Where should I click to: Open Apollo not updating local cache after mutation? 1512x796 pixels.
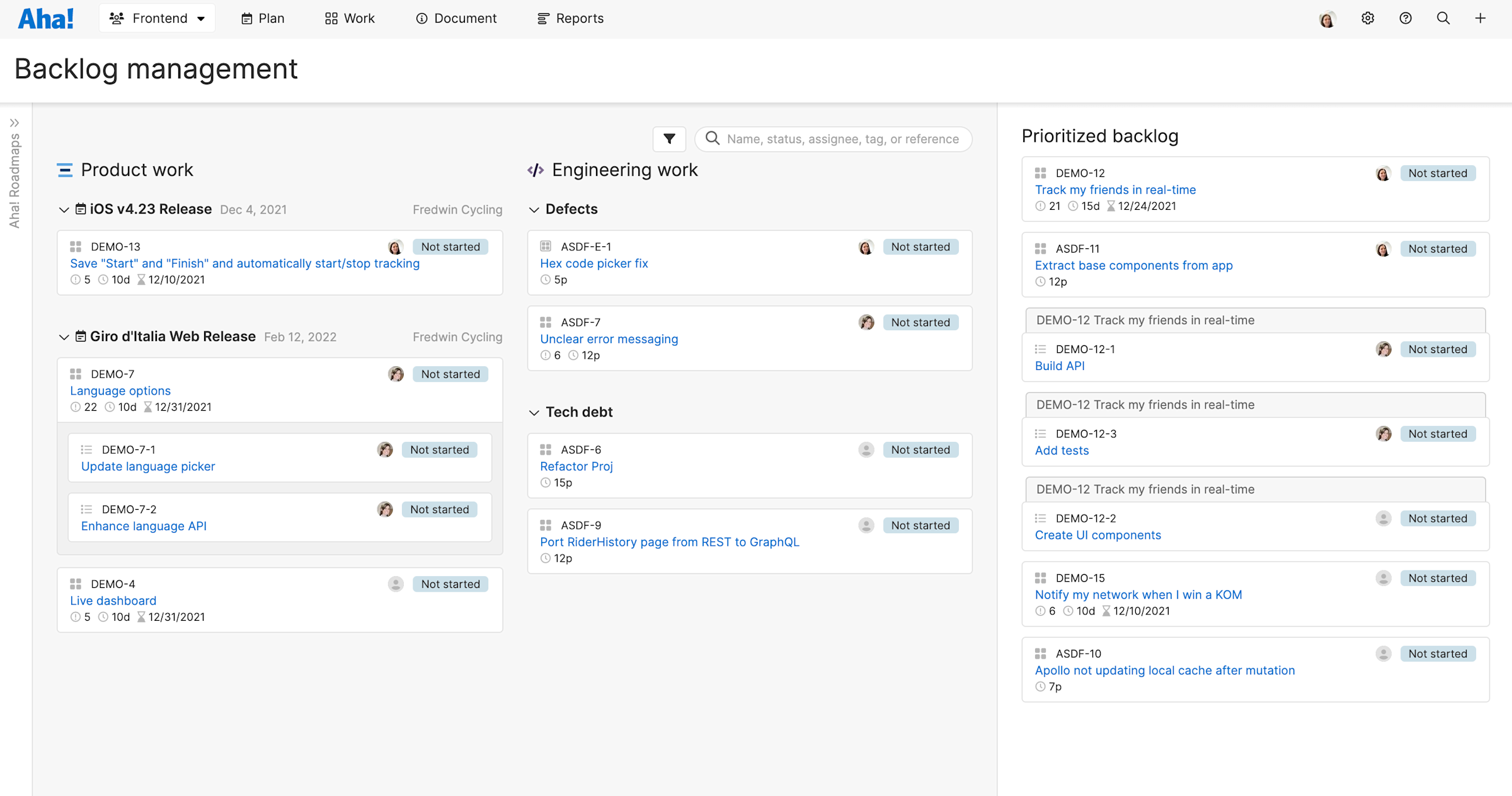click(x=1164, y=670)
